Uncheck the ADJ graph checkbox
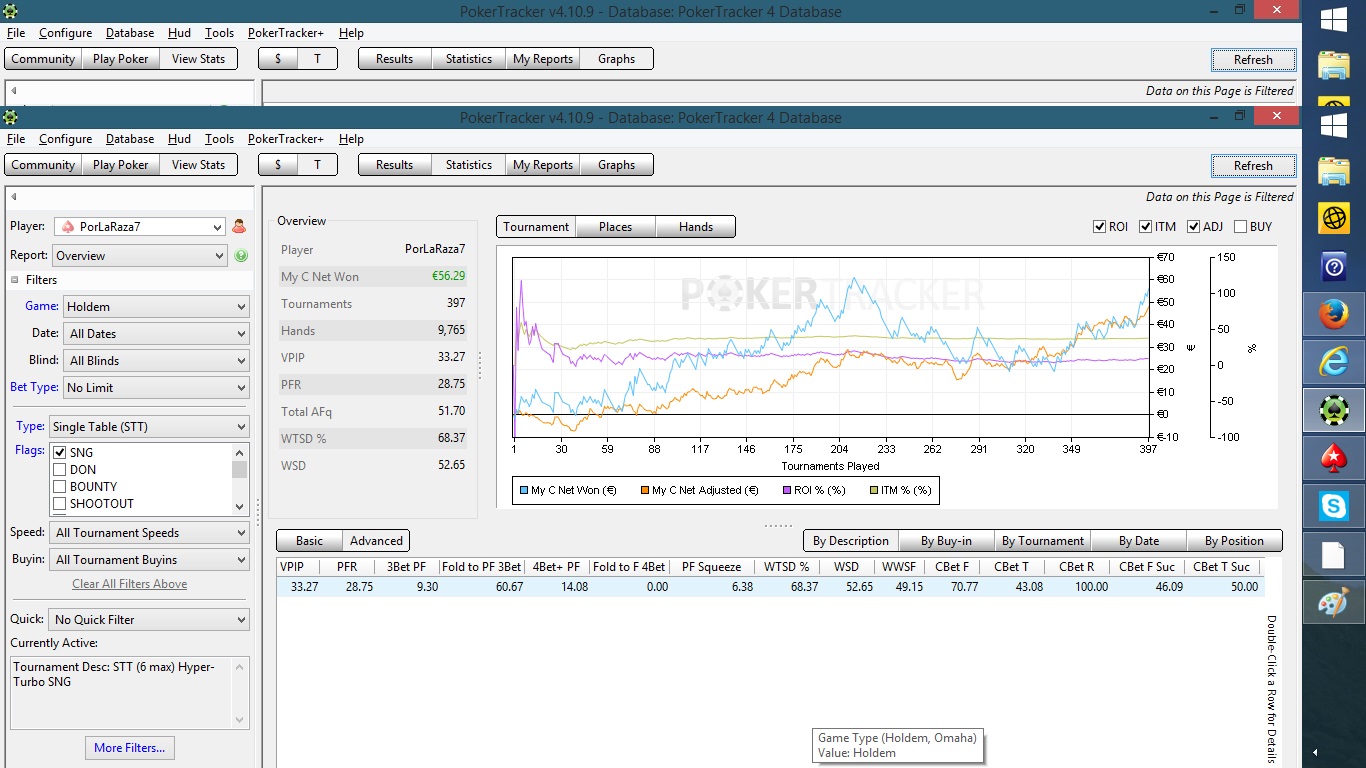Screen dimensions: 1366x768 point(1194,227)
